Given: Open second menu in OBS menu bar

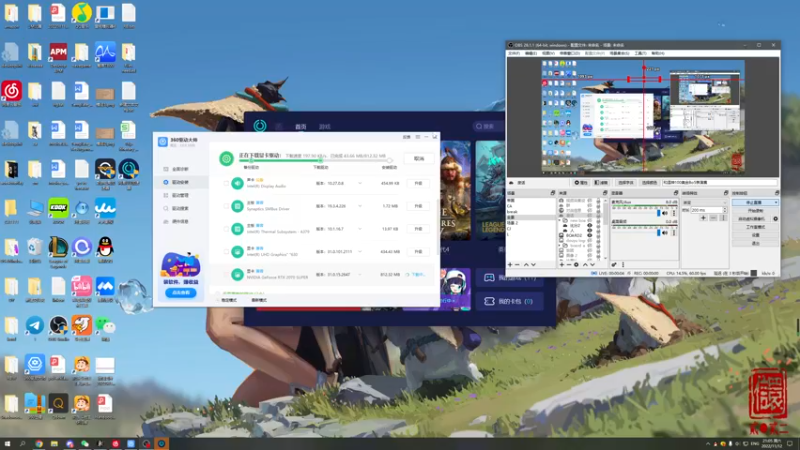Looking at the screenshot, I should coord(531,53).
